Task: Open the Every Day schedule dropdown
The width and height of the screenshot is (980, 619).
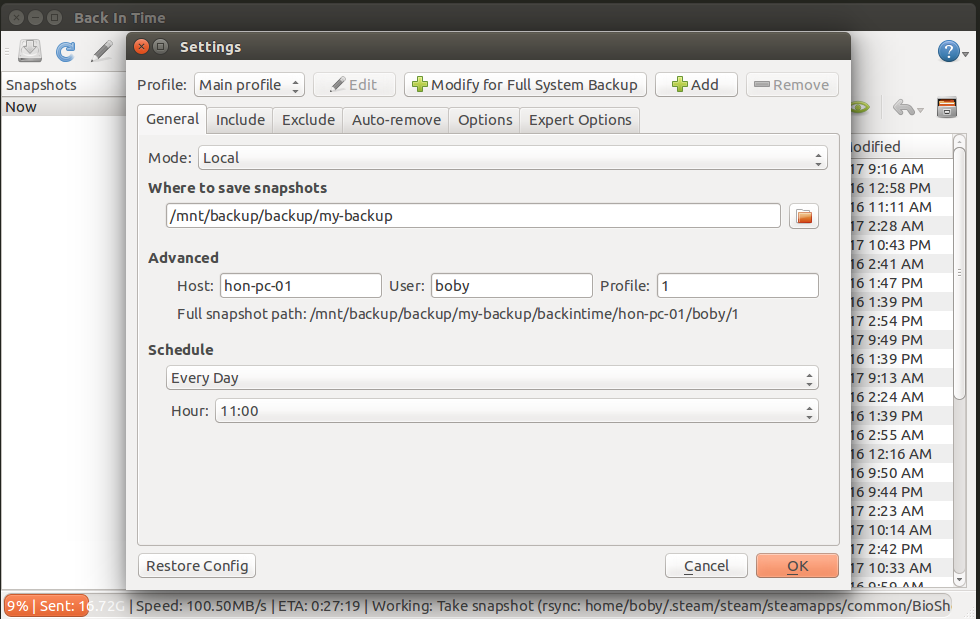Action: point(492,378)
